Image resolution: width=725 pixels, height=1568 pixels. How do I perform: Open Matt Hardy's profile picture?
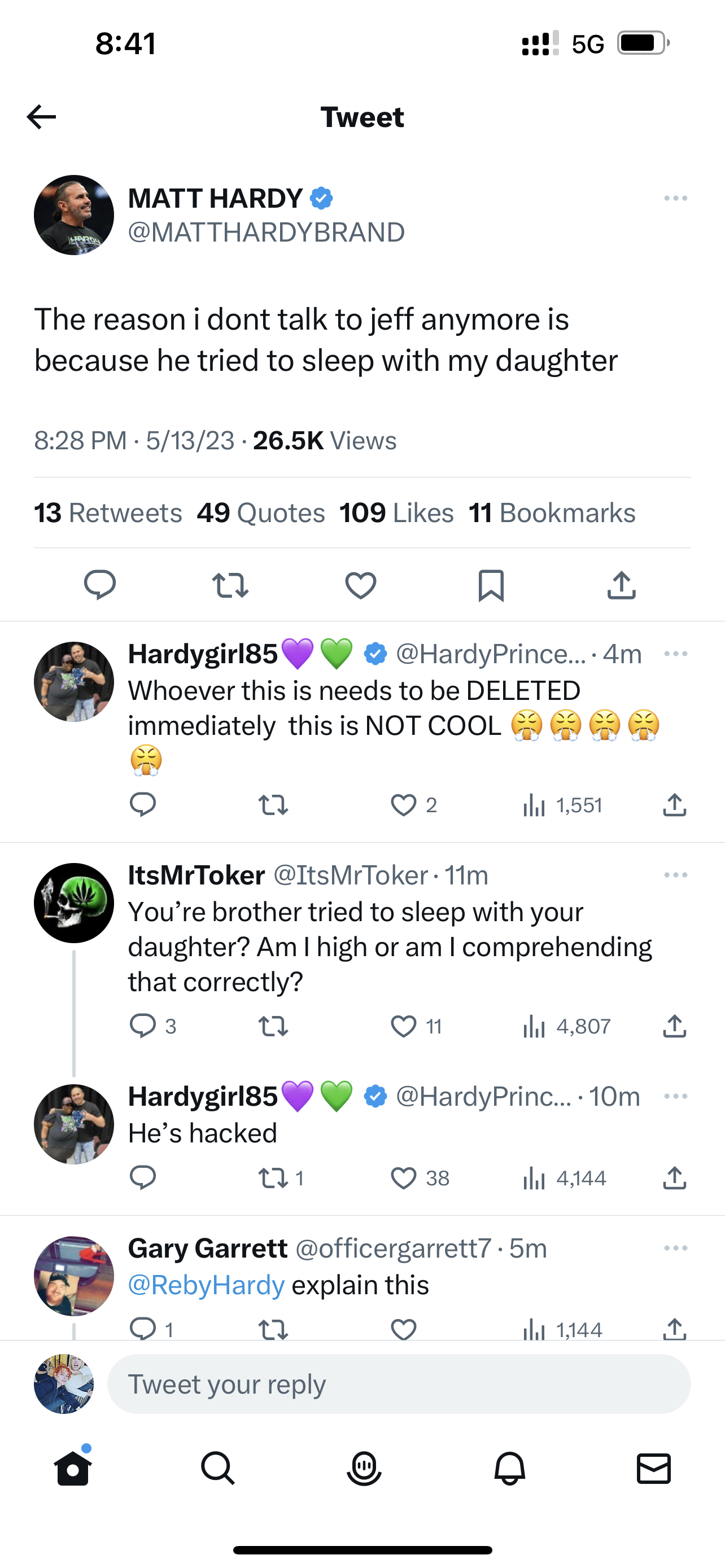[73, 215]
